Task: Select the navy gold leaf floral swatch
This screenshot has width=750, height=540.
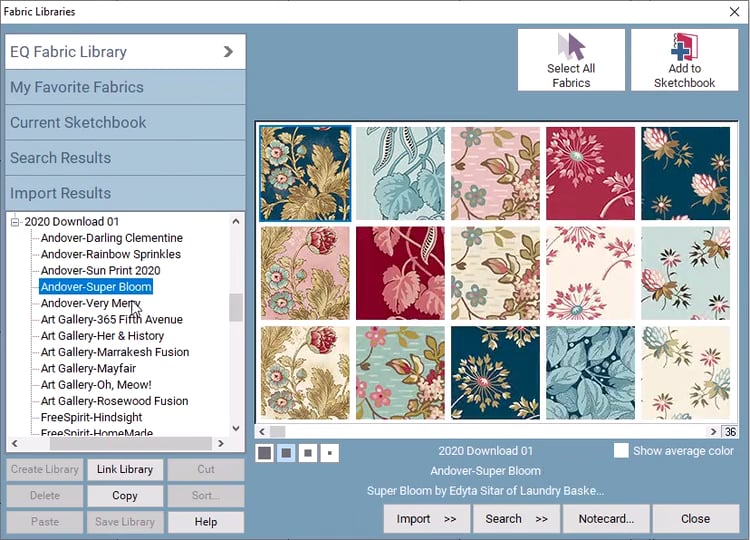Action: tap(305, 173)
